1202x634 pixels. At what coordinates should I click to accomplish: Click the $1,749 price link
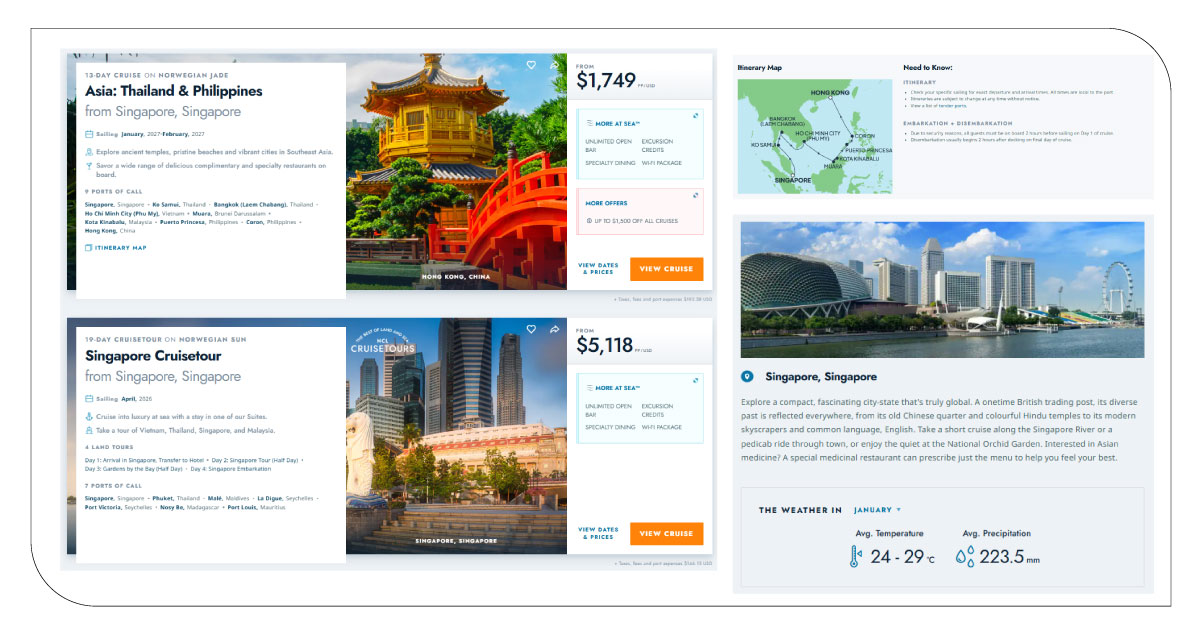point(607,78)
